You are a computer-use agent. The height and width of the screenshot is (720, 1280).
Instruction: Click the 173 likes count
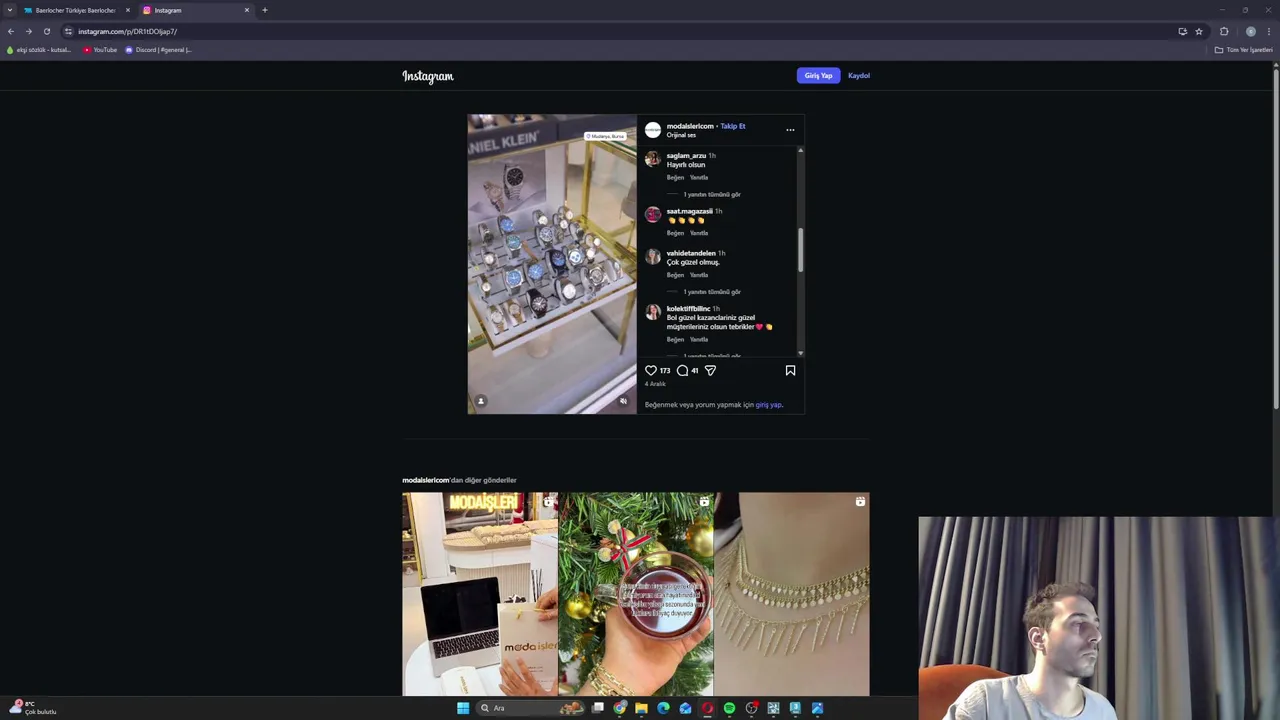(x=665, y=370)
